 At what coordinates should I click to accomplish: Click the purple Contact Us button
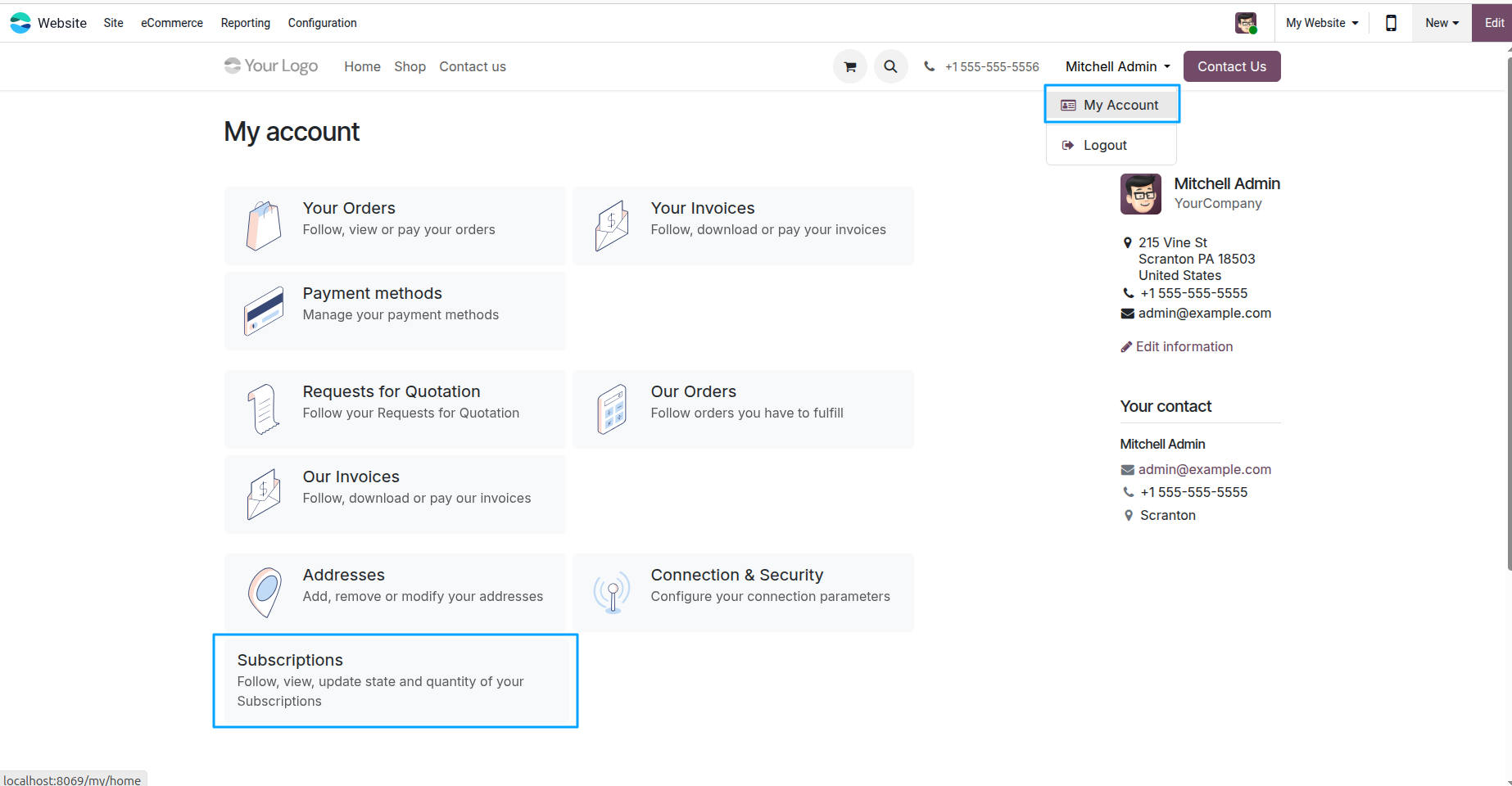[x=1232, y=66]
